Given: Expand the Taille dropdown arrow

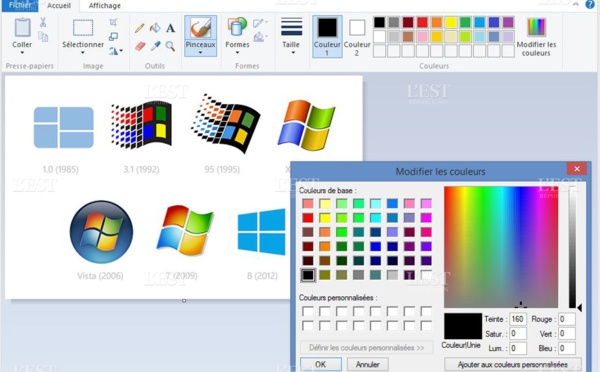Looking at the screenshot, I should point(293,53).
